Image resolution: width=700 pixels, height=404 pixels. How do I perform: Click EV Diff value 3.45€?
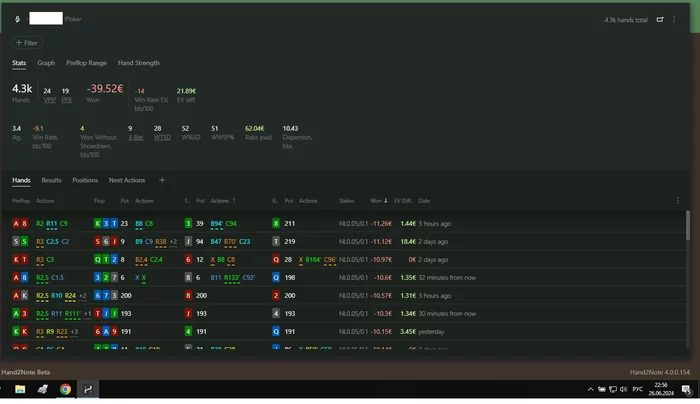click(408, 332)
